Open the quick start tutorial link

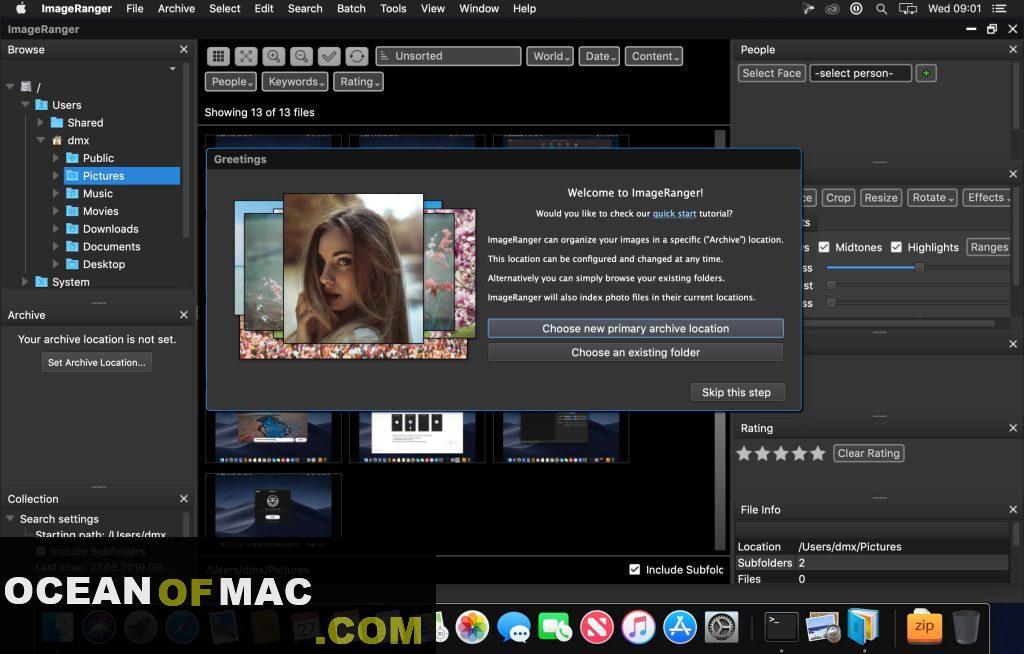pyautogui.click(x=674, y=214)
